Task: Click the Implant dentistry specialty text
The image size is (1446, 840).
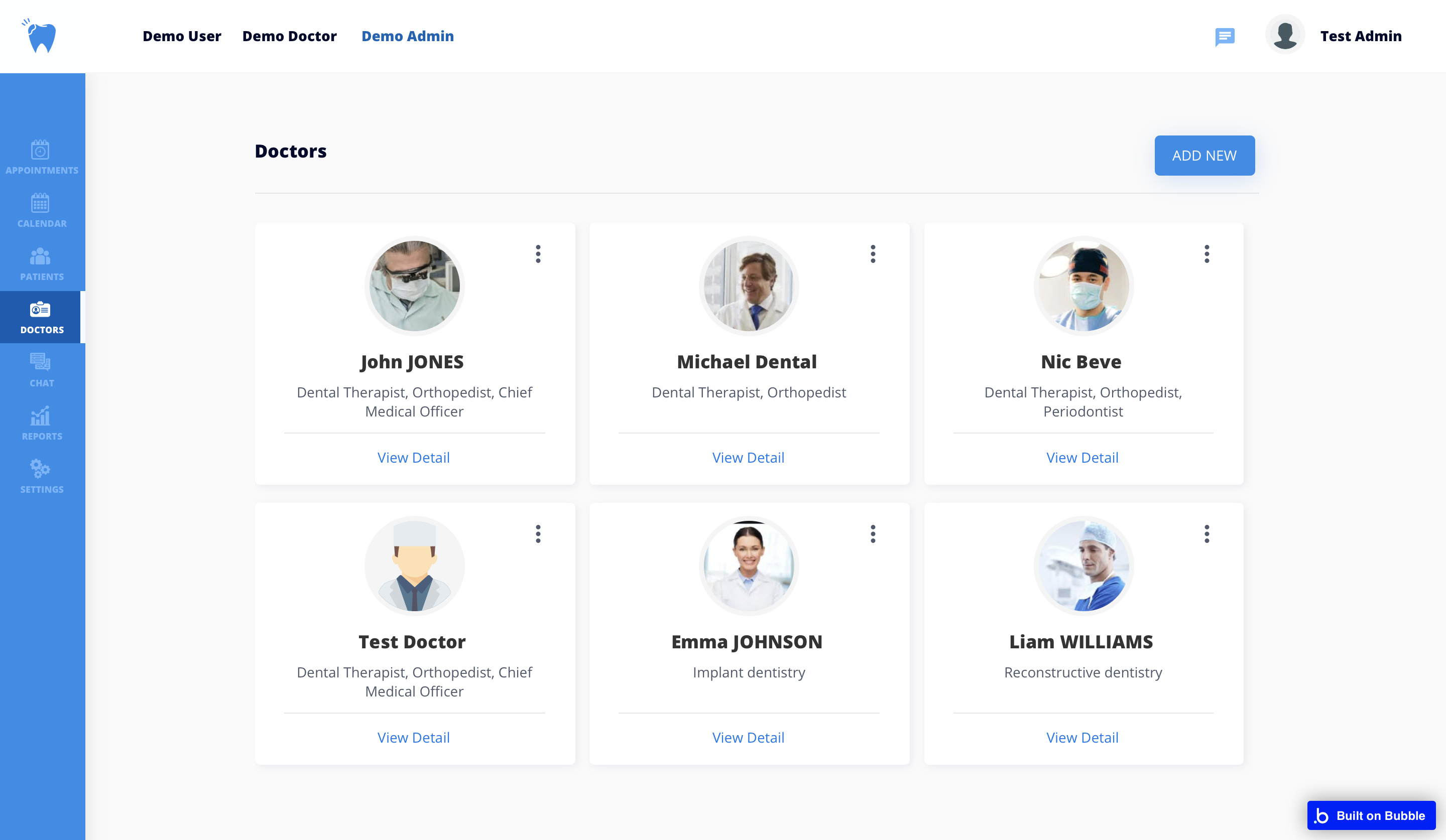Action: tap(749, 672)
